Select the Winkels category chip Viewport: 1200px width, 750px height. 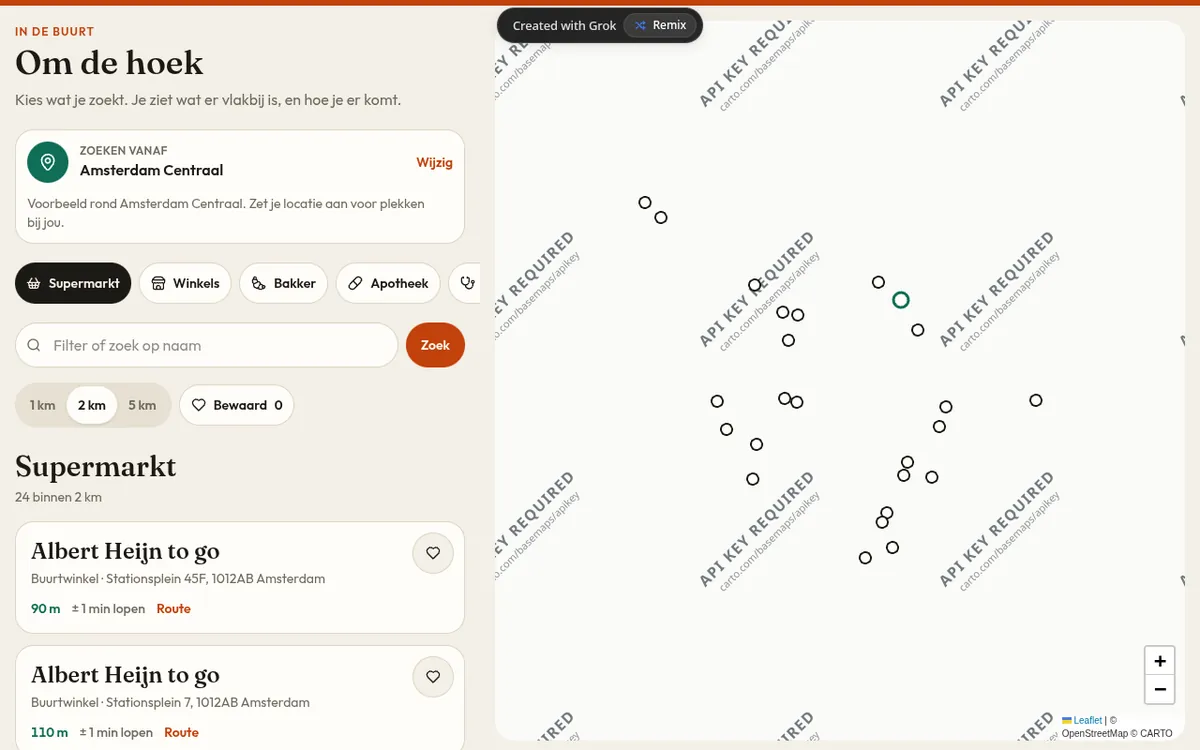[185, 283]
